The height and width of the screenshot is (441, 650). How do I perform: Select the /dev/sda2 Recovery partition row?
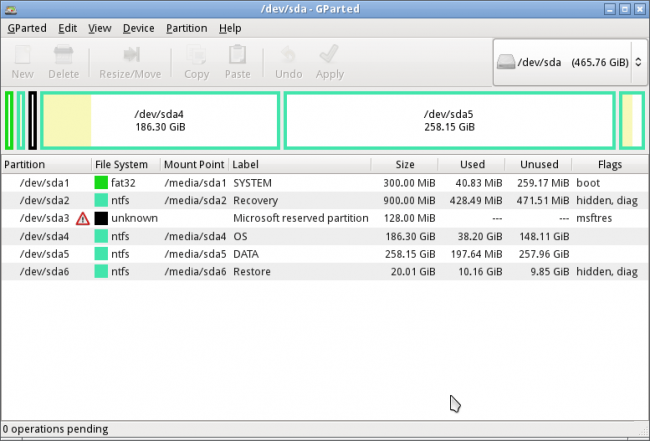300,200
